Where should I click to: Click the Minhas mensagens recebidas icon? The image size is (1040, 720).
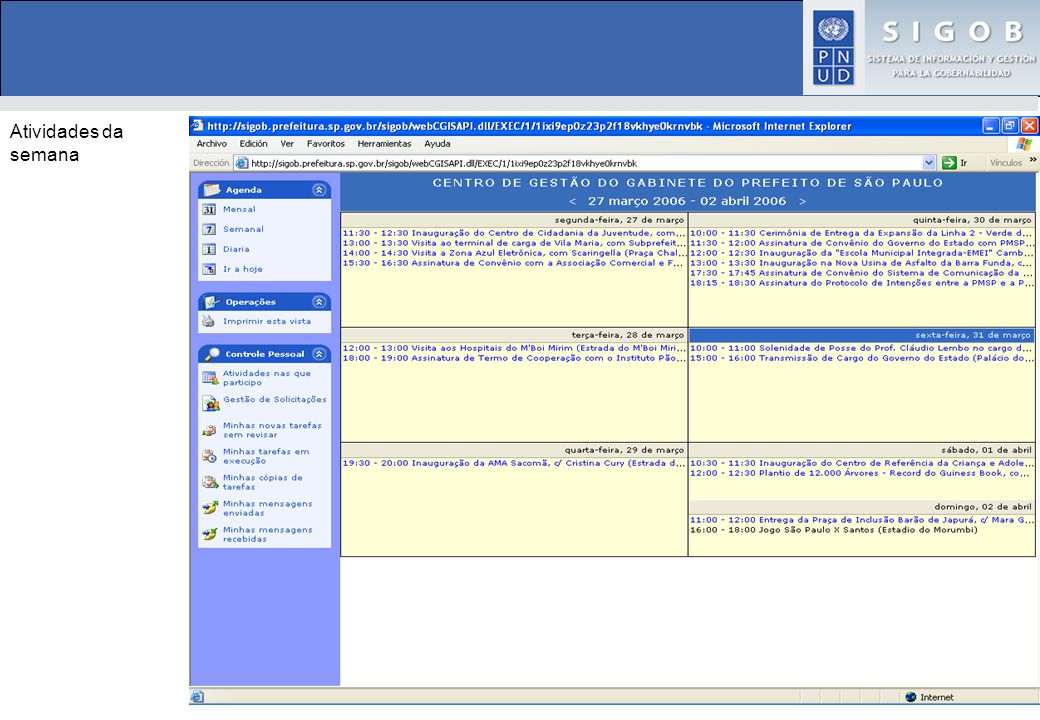coord(210,534)
